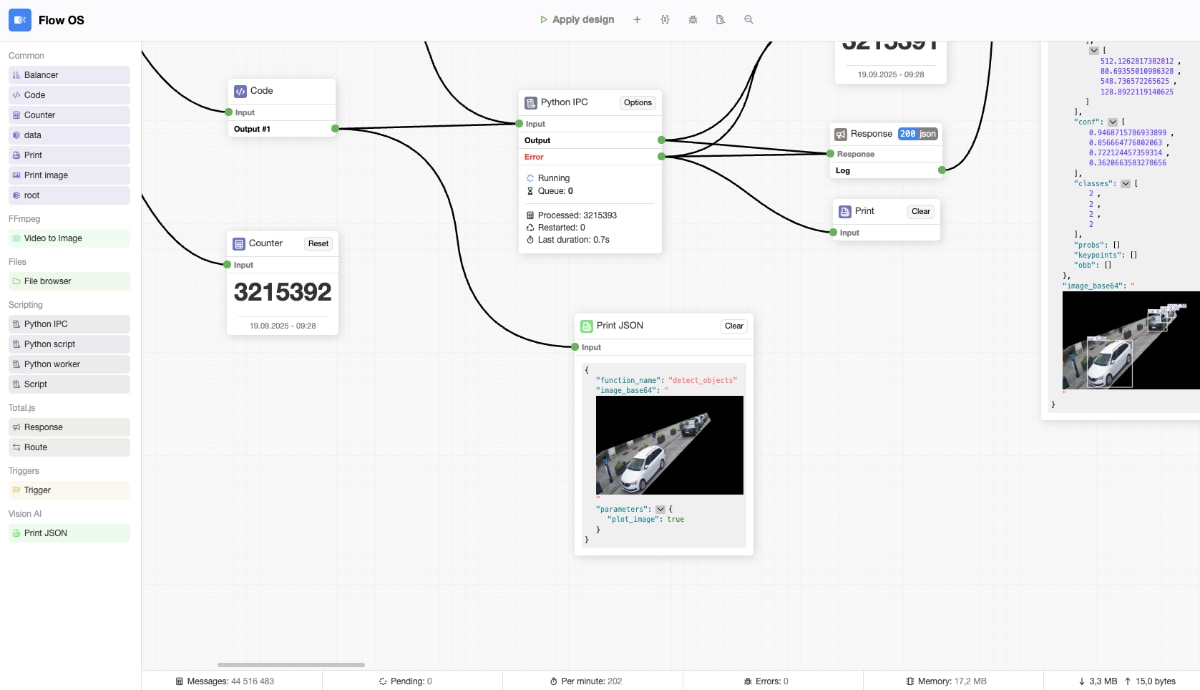Click the bug/debug icon in the top toolbar
Screen dimensions: 1200x690
pos(693,19)
